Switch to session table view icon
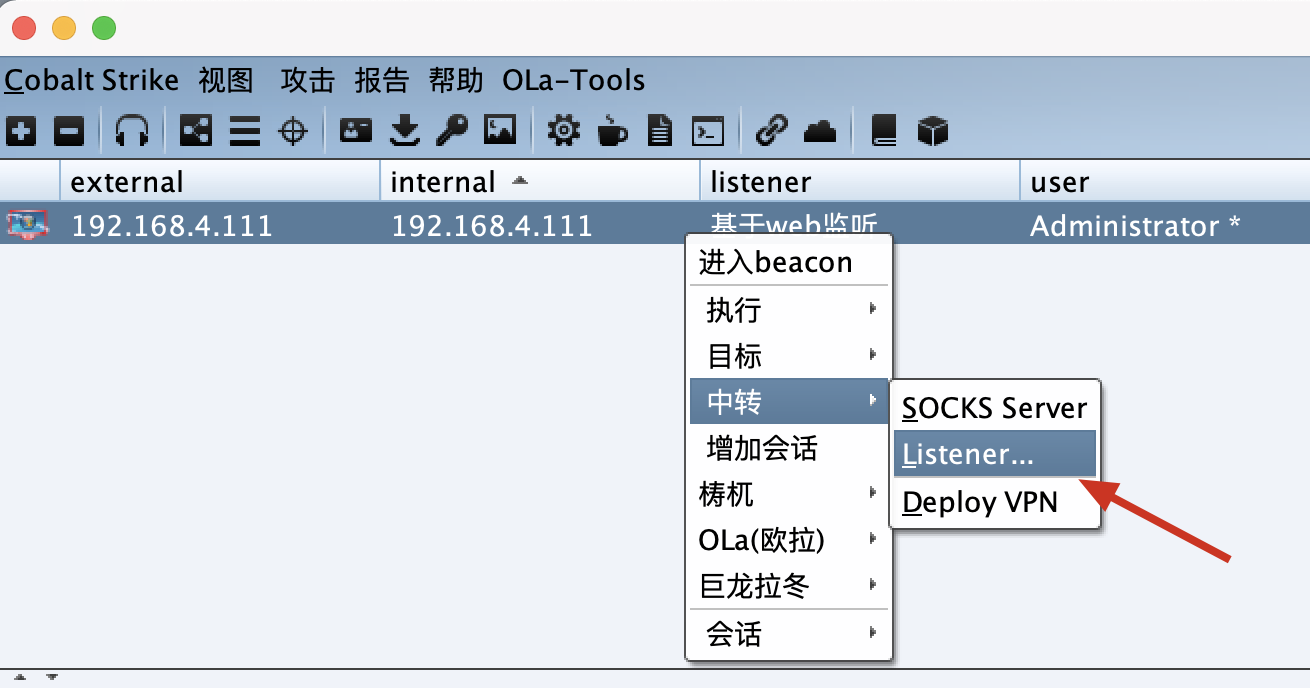This screenshot has height=688, width=1310. point(245,130)
